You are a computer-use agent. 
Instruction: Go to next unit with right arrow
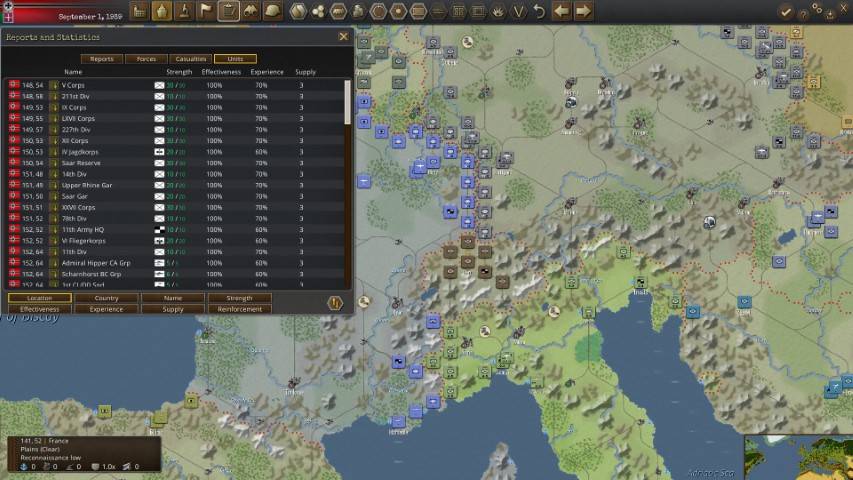pyautogui.click(x=583, y=11)
